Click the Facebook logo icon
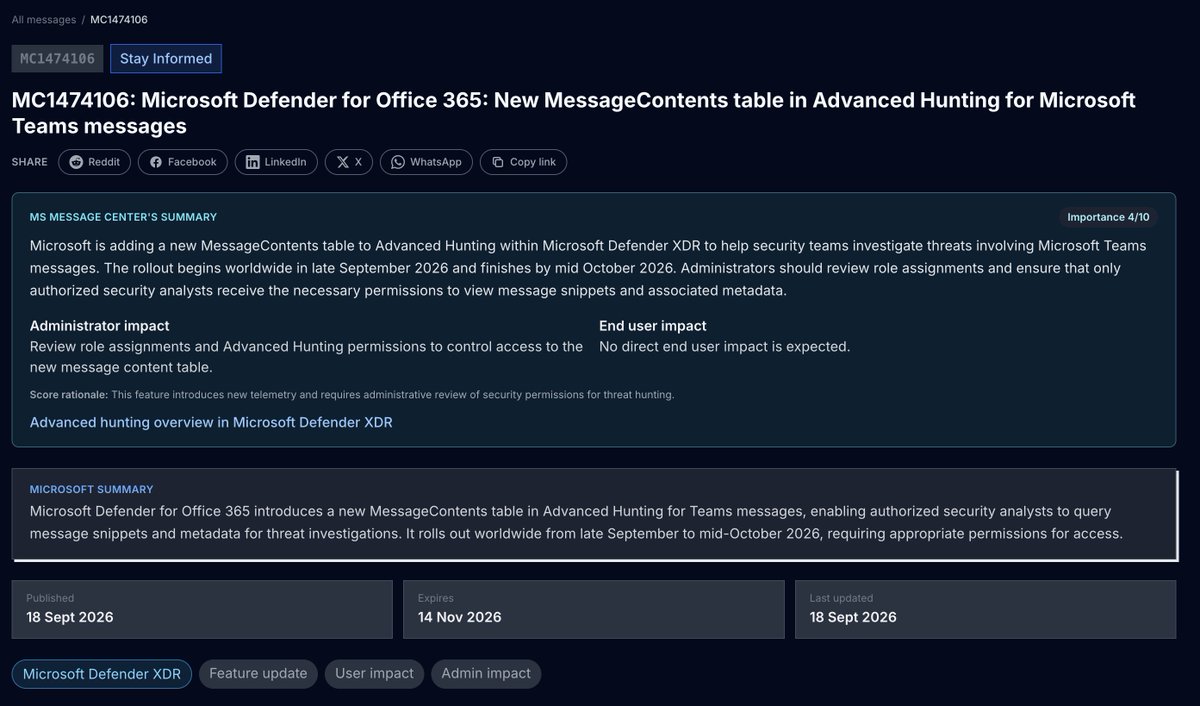The image size is (1200, 706). 156,162
